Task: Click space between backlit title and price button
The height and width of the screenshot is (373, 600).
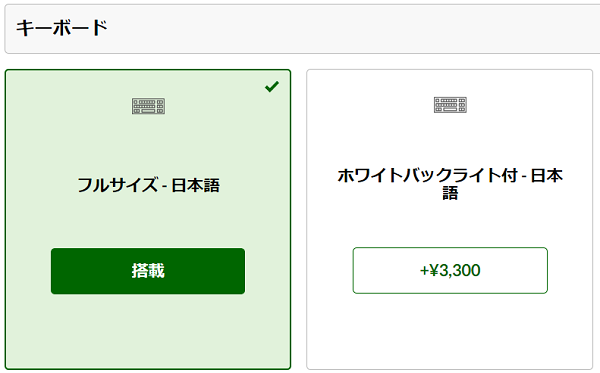Action: pos(450,224)
